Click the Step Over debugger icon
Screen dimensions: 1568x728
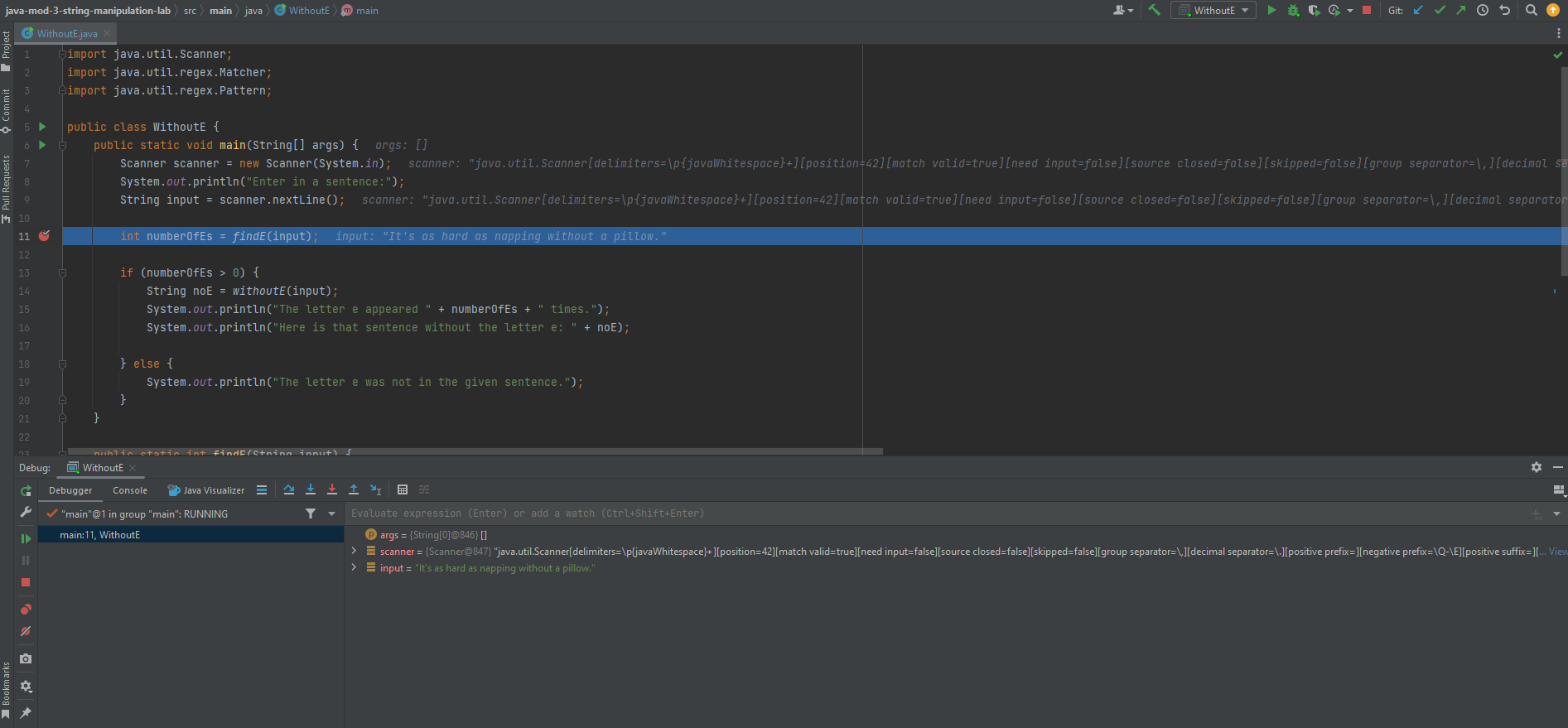tap(288, 489)
